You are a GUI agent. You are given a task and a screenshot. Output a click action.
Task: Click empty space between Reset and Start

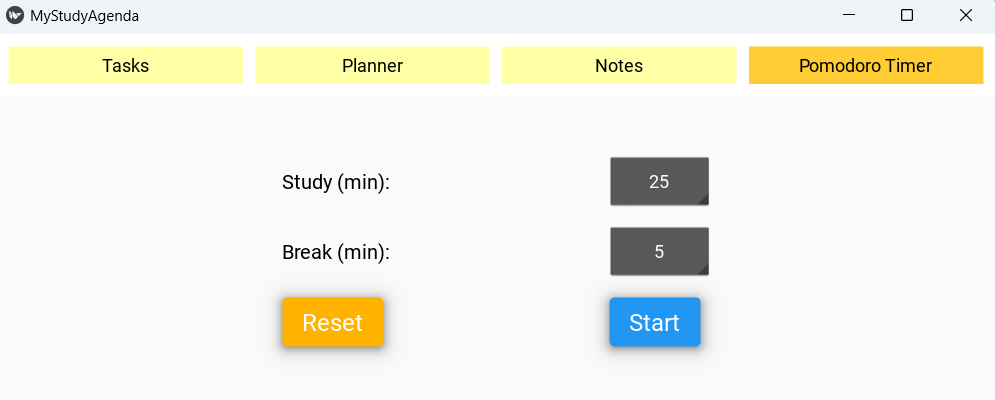coord(495,323)
